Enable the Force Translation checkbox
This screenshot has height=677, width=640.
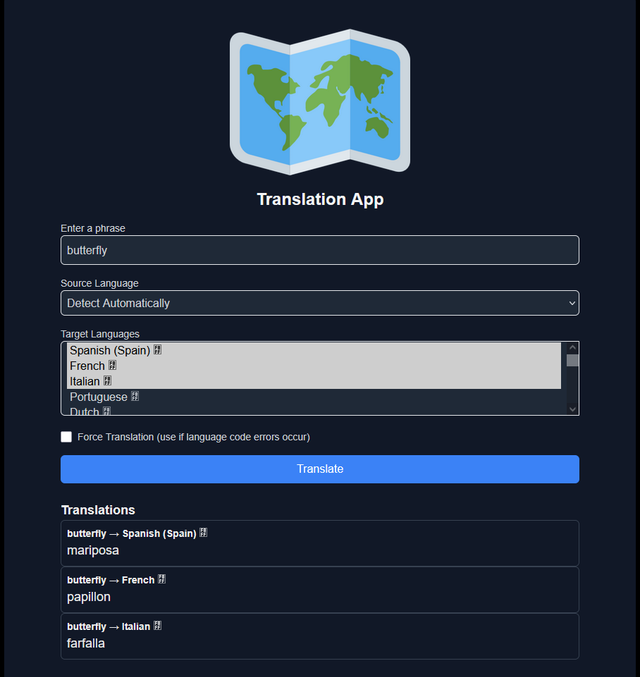pos(67,437)
